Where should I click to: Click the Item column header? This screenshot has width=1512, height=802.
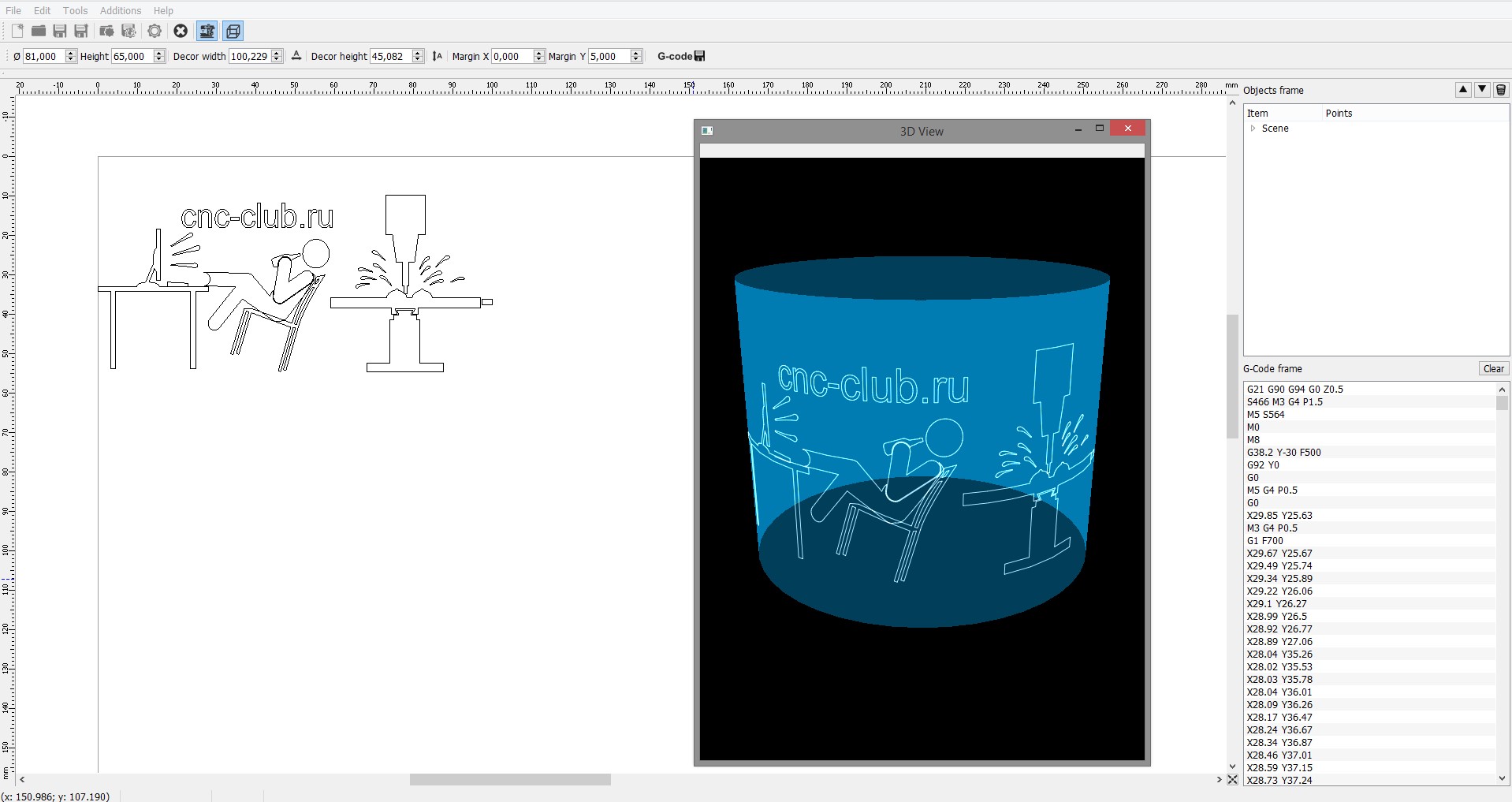click(x=1283, y=114)
